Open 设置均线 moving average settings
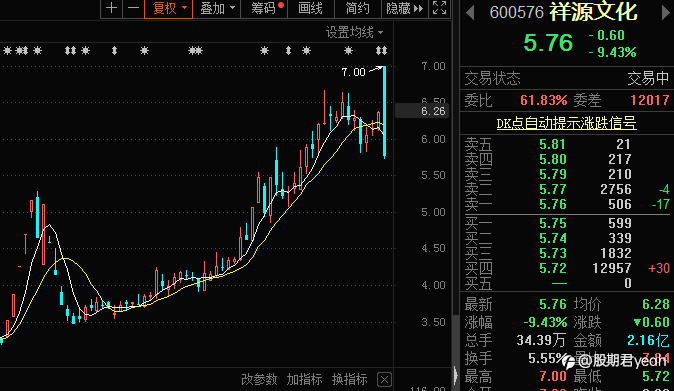 354,32
